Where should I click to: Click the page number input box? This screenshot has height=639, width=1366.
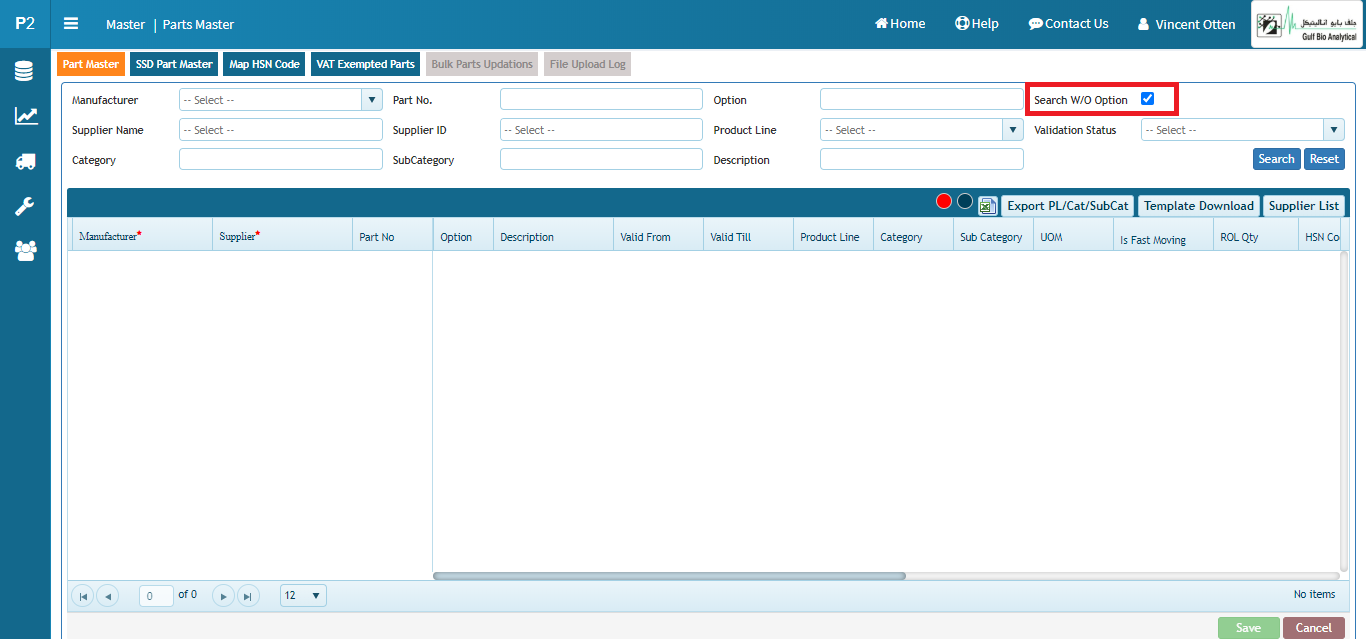point(156,596)
